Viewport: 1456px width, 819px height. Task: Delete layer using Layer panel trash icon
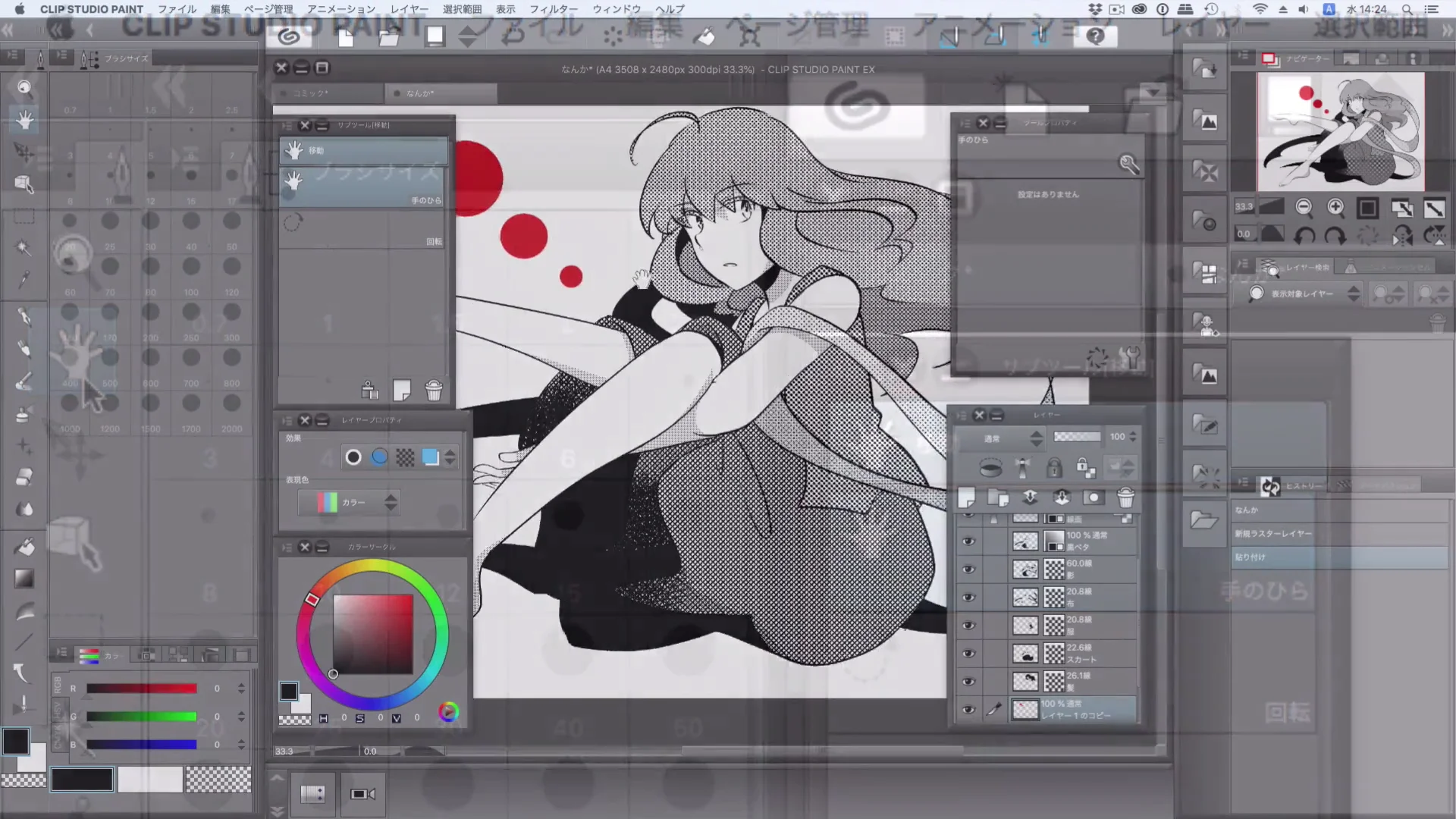(1126, 497)
